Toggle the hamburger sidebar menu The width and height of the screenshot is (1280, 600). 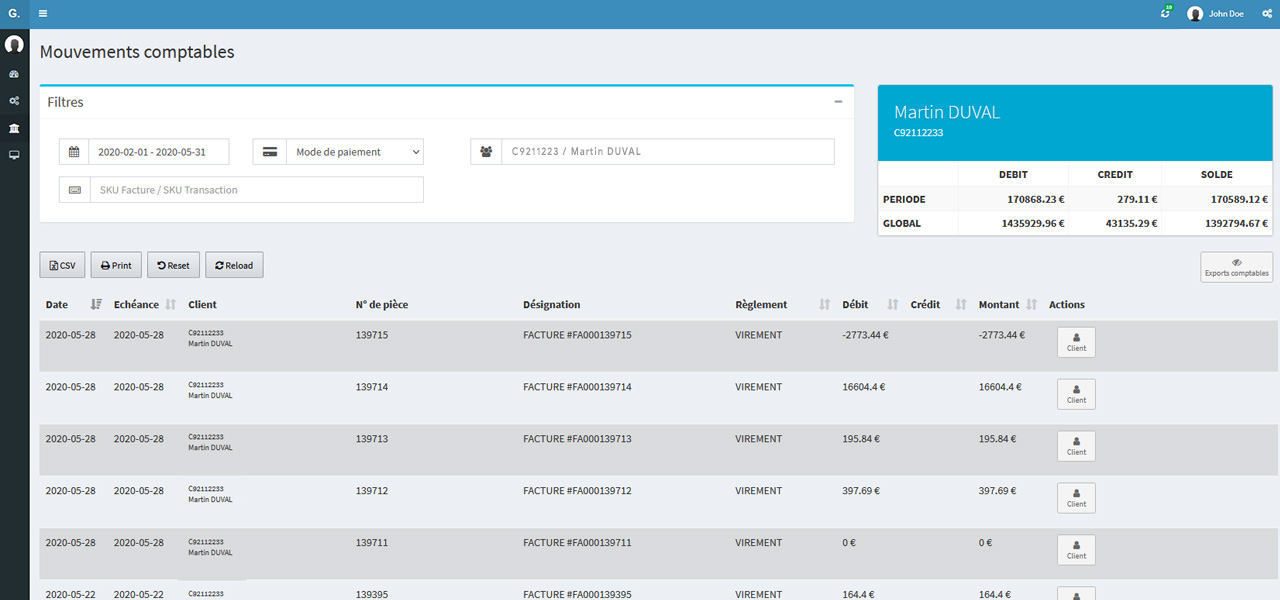click(43, 14)
